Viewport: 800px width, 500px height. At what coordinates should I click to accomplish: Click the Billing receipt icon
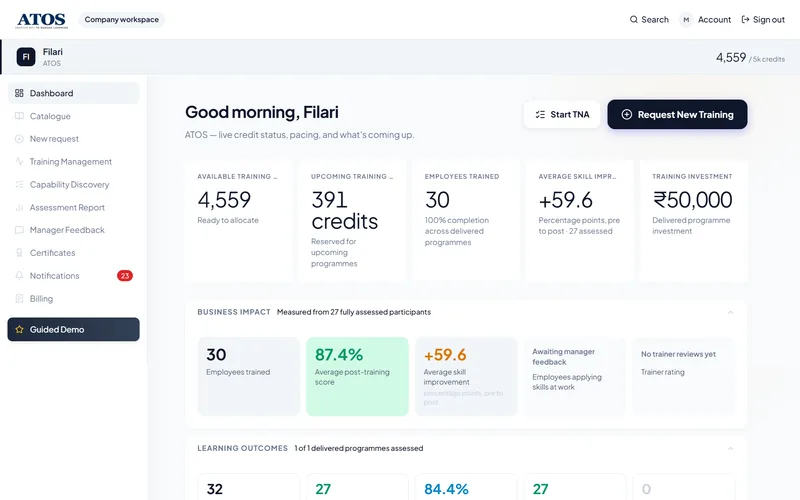point(19,298)
